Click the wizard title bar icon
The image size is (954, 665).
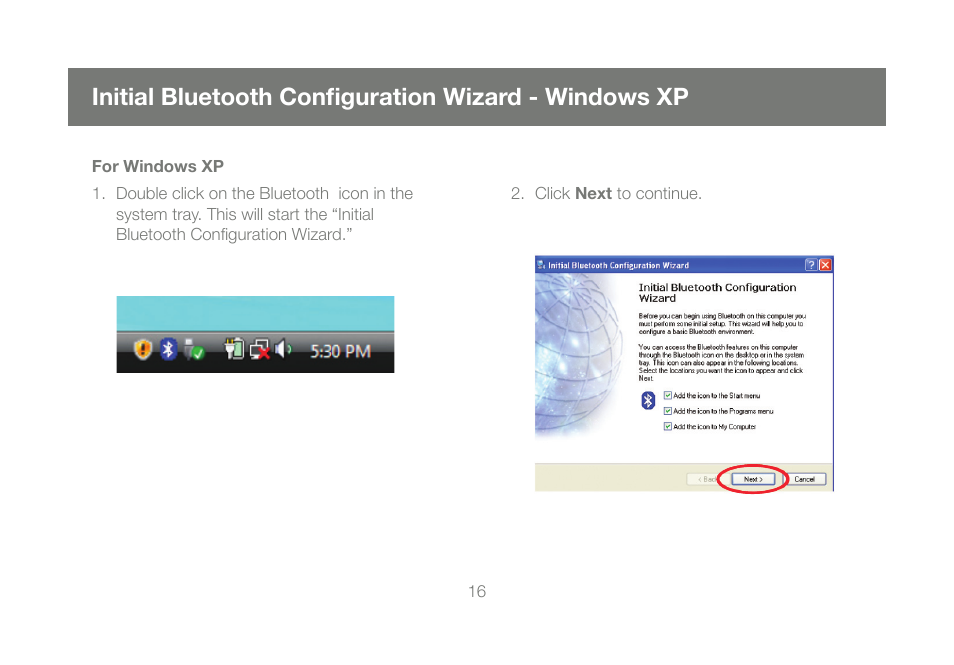pos(541,265)
